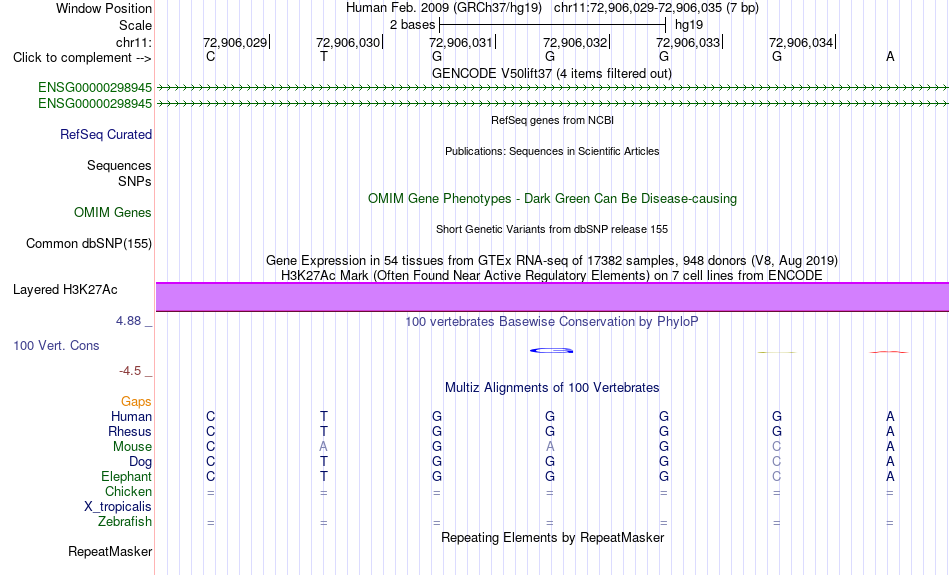The image size is (950, 575).
Task: Open the OMIM Genes track label
Action: tap(113, 212)
